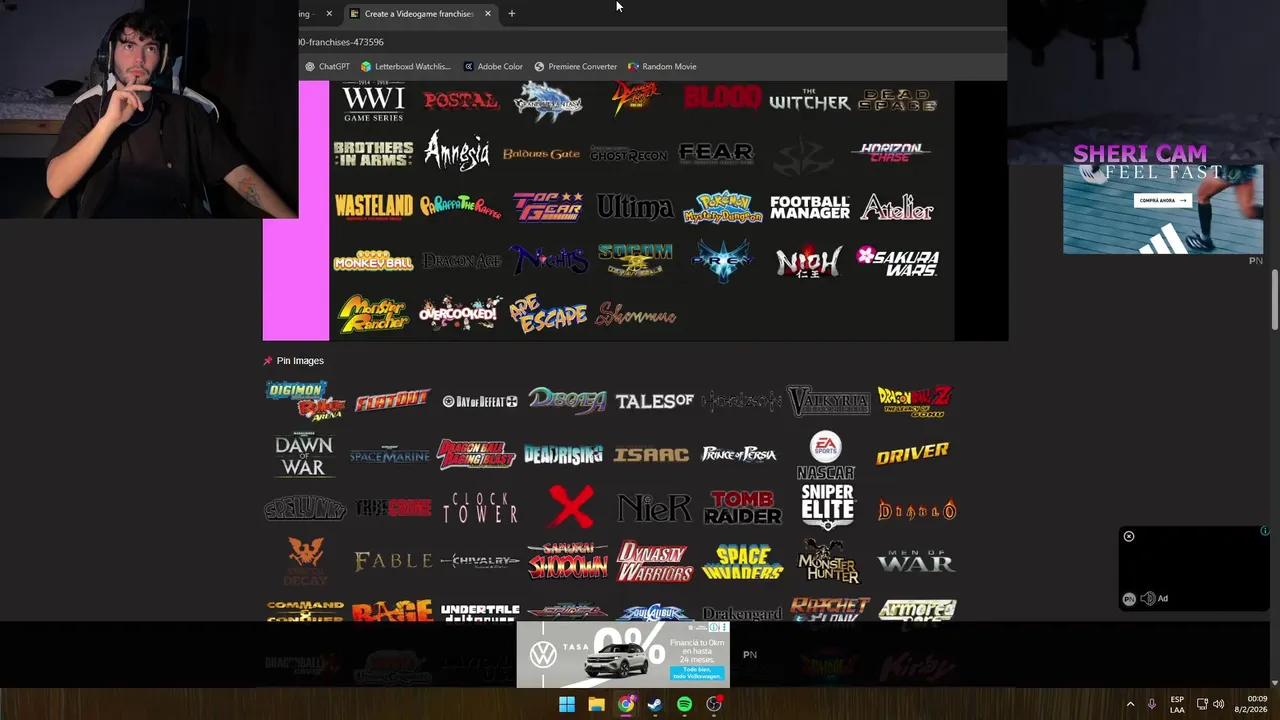The image size is (1280, 720).
Task: Select the Monster Hunter image
Action: tap(828, 561)
